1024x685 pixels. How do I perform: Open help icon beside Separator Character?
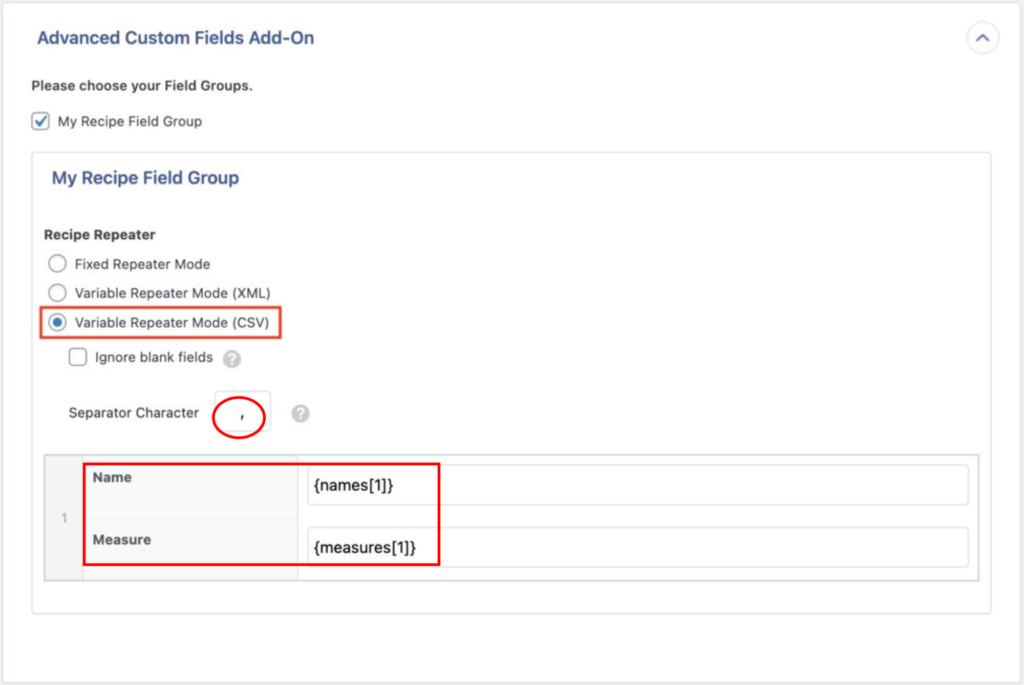tap(300, 413)
